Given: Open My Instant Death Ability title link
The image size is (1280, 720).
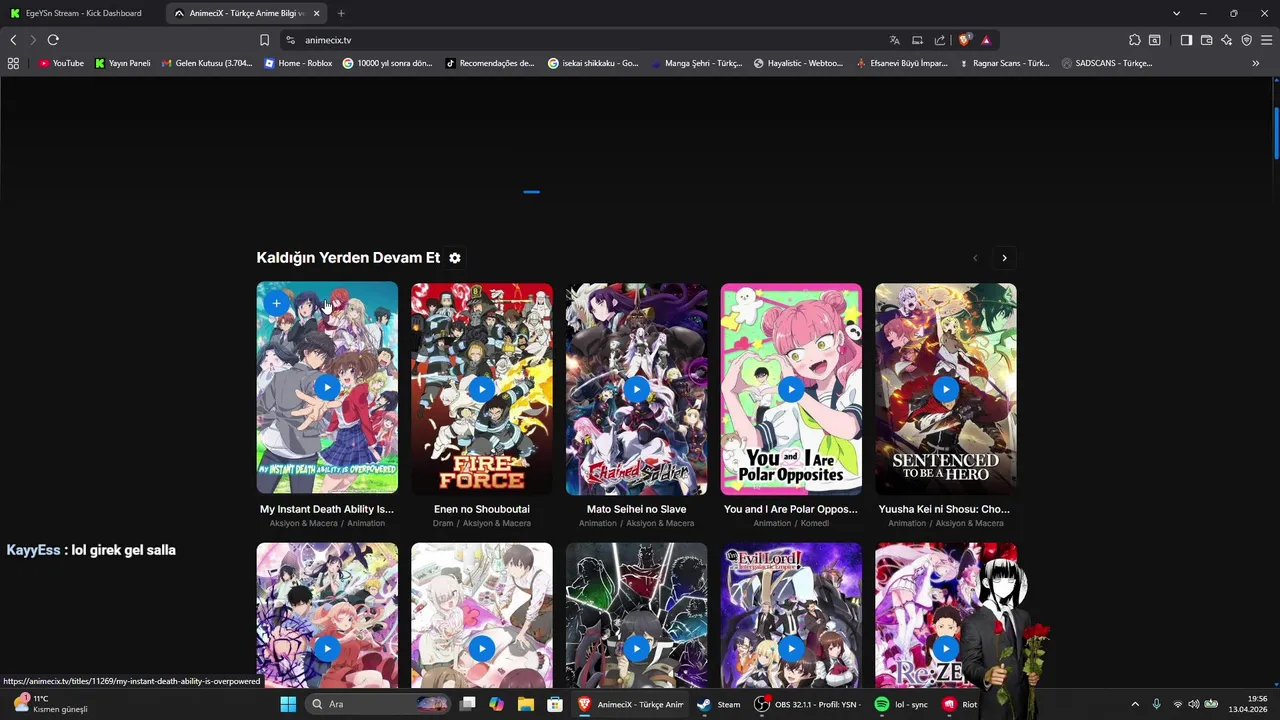Looking at the screenshot, I should (327, 509).
